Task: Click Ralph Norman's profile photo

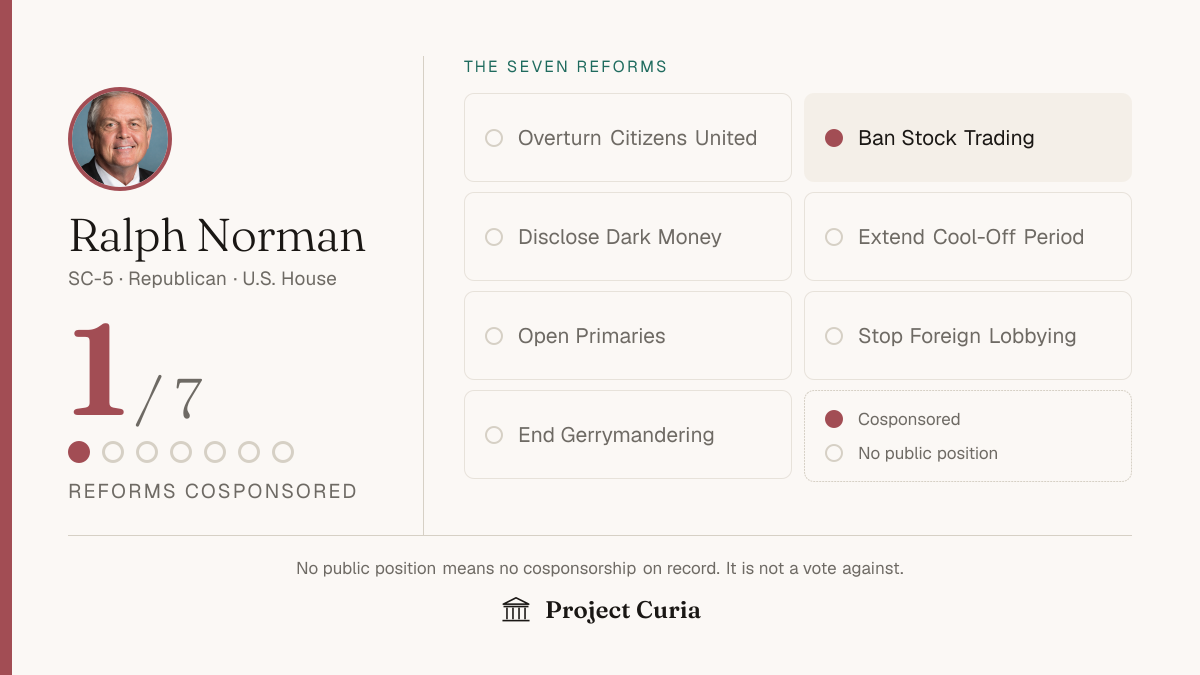Action: point(120,139)
